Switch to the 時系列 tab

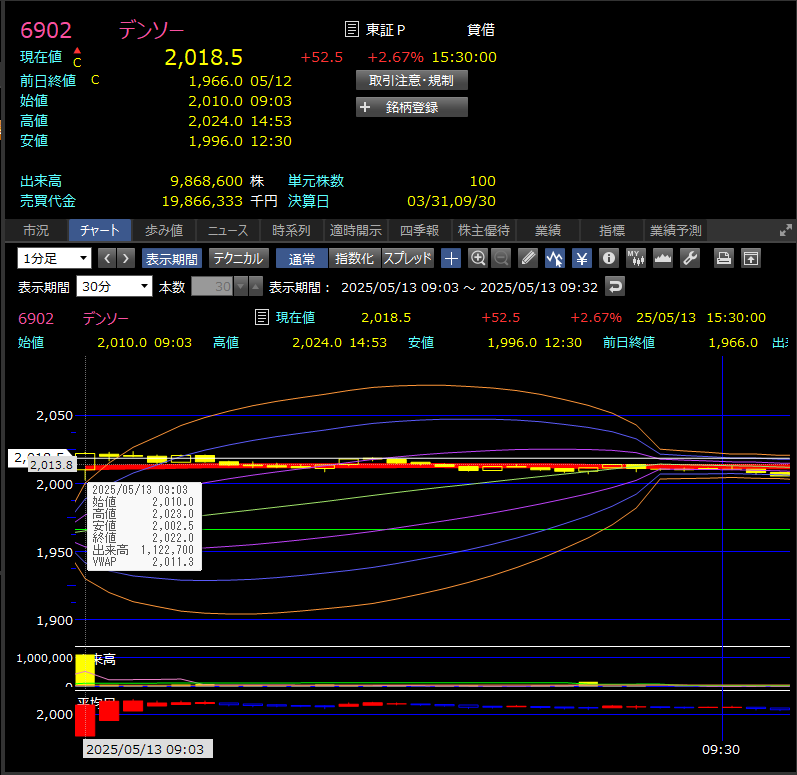[291, 230]
